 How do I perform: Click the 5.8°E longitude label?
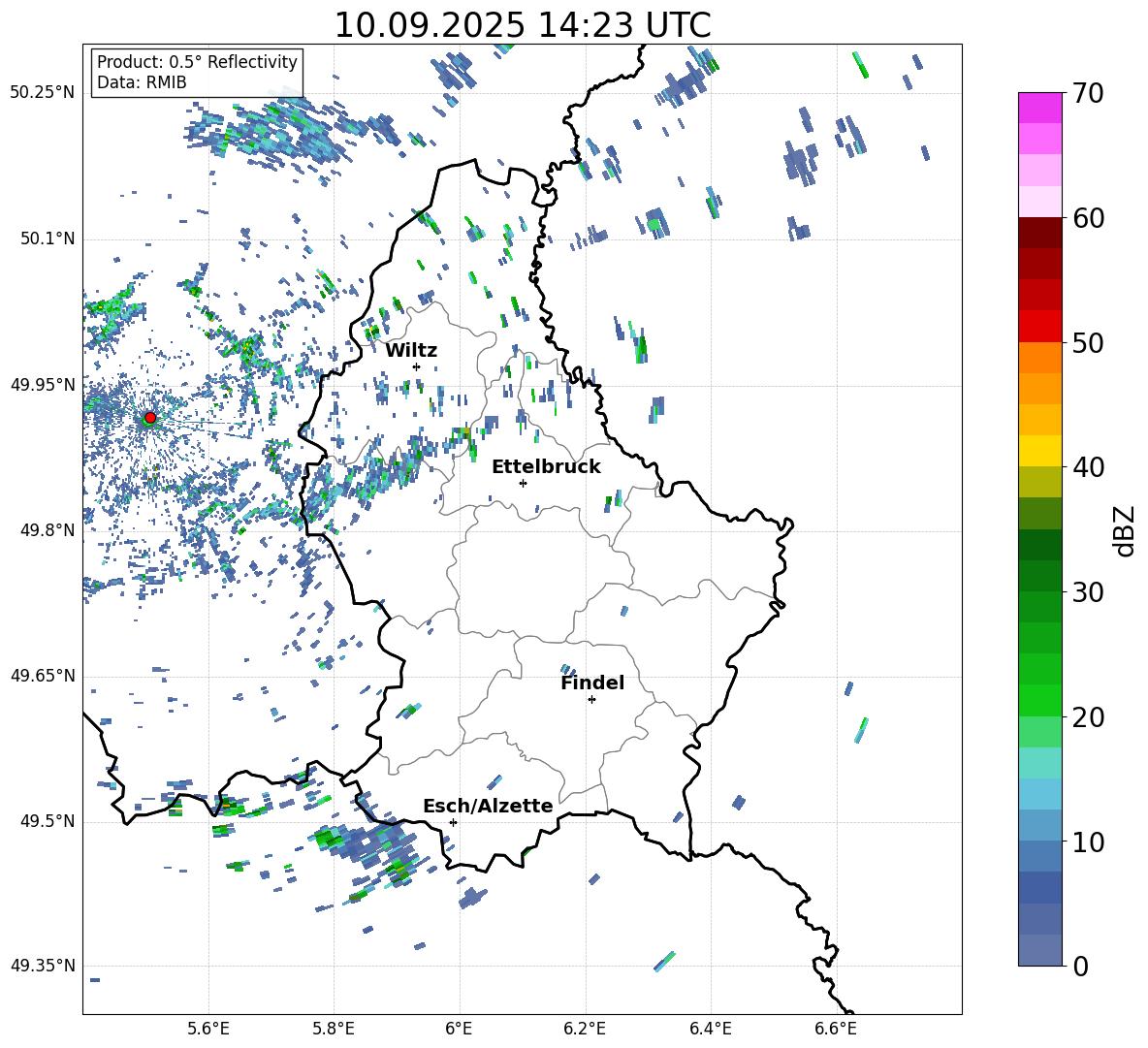334,1029
